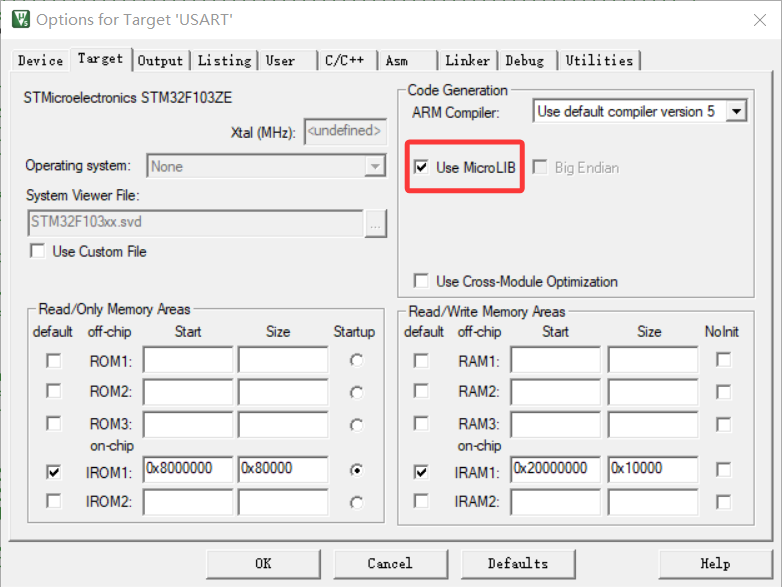
Task: Toggle IRAM1 default checkbox
Action: click(421, 472)
